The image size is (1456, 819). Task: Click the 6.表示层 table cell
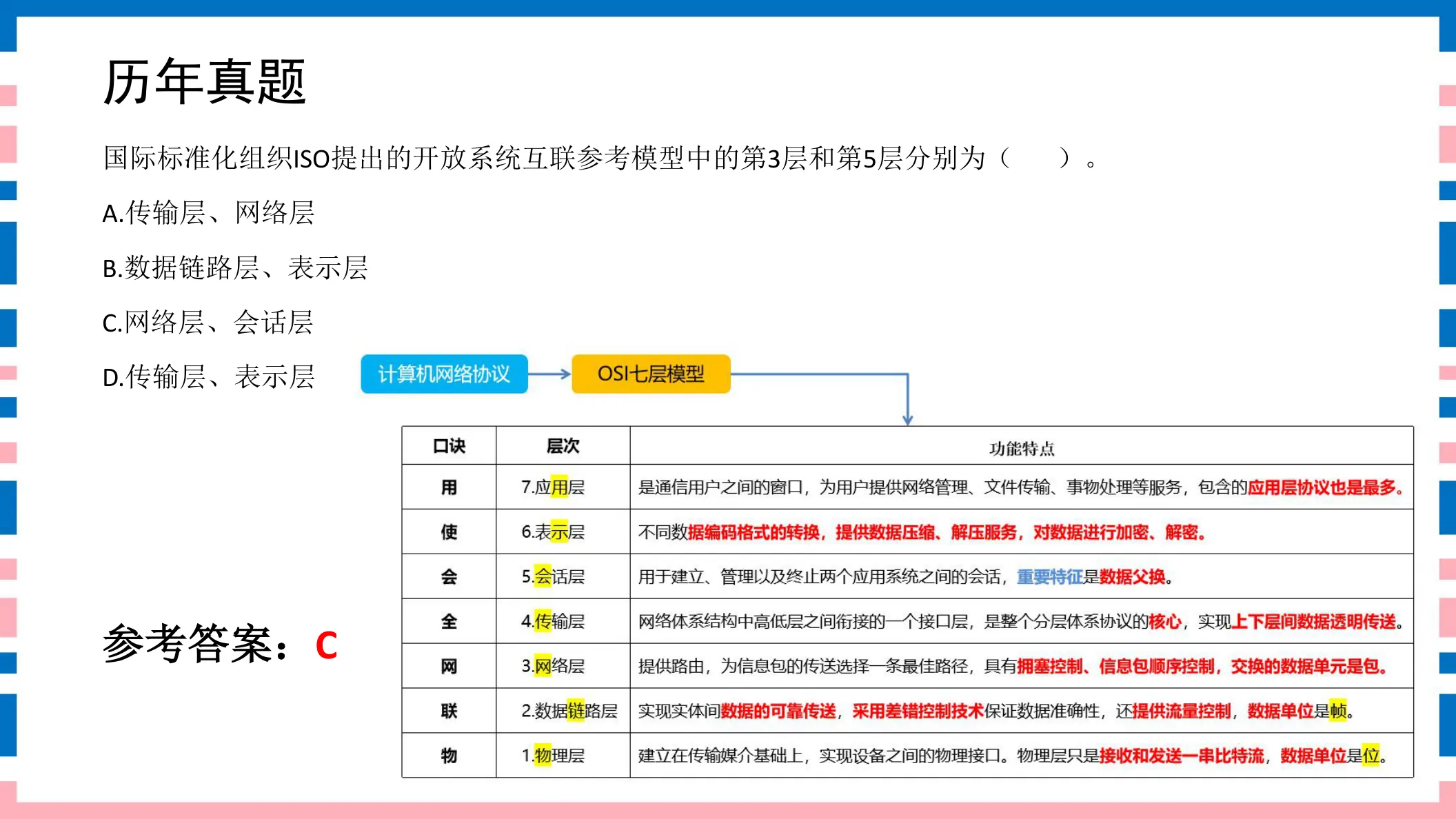(563, 532)
